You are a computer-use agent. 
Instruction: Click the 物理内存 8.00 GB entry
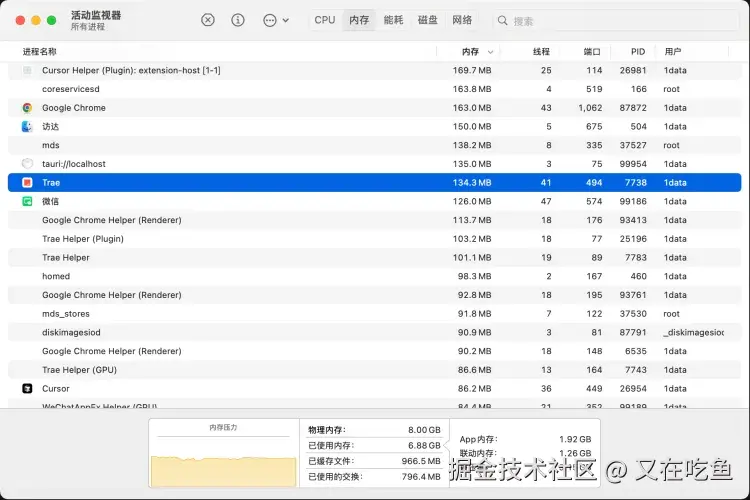(x=374, y=430)
